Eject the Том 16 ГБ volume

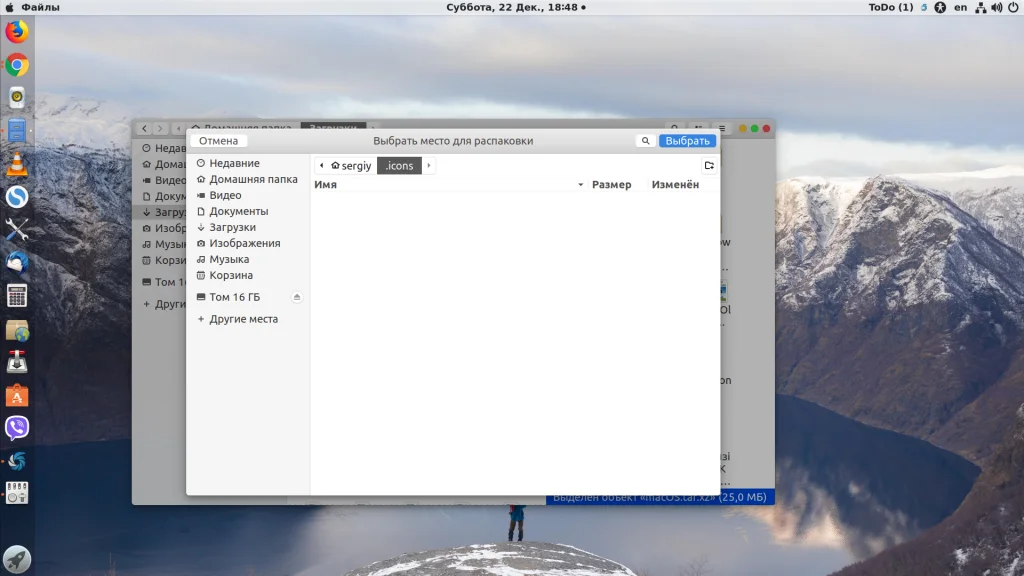pyautogui.click(x=296, y=297)
